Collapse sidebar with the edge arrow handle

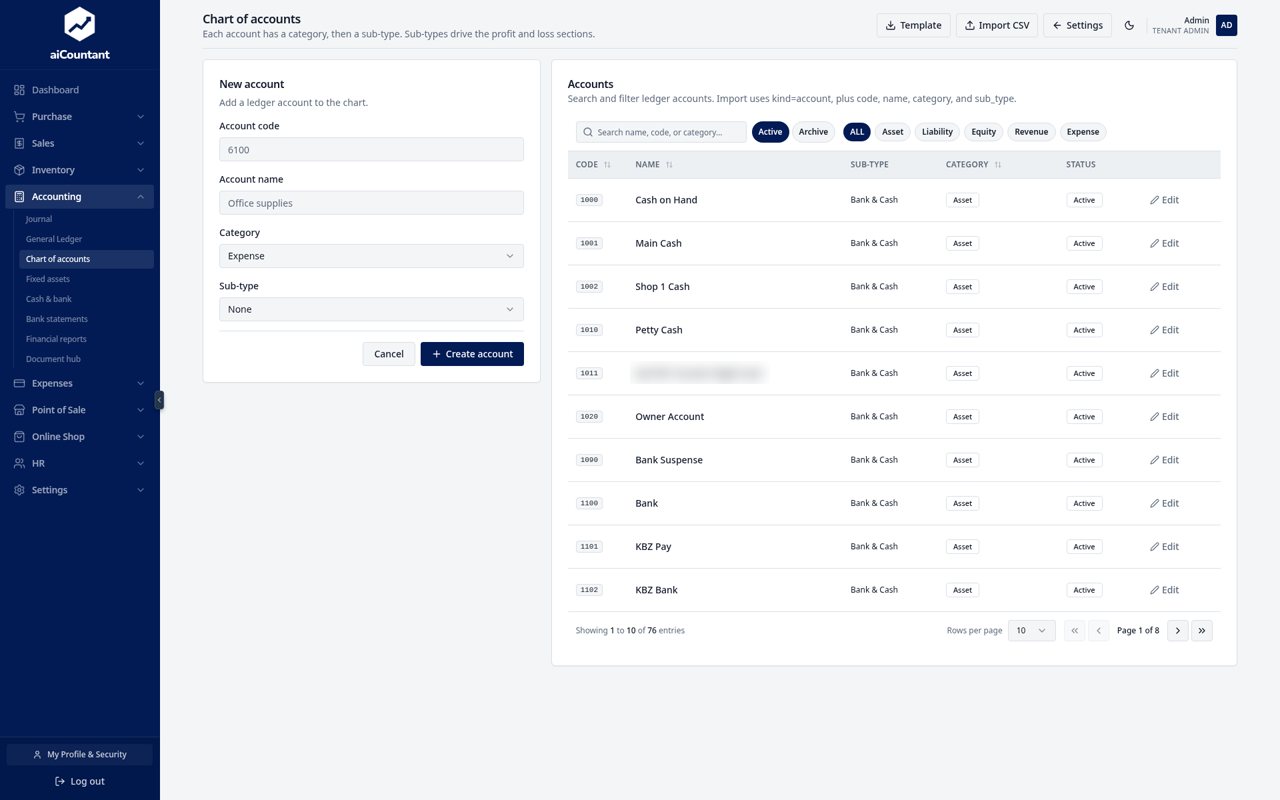tap(159, 400)
